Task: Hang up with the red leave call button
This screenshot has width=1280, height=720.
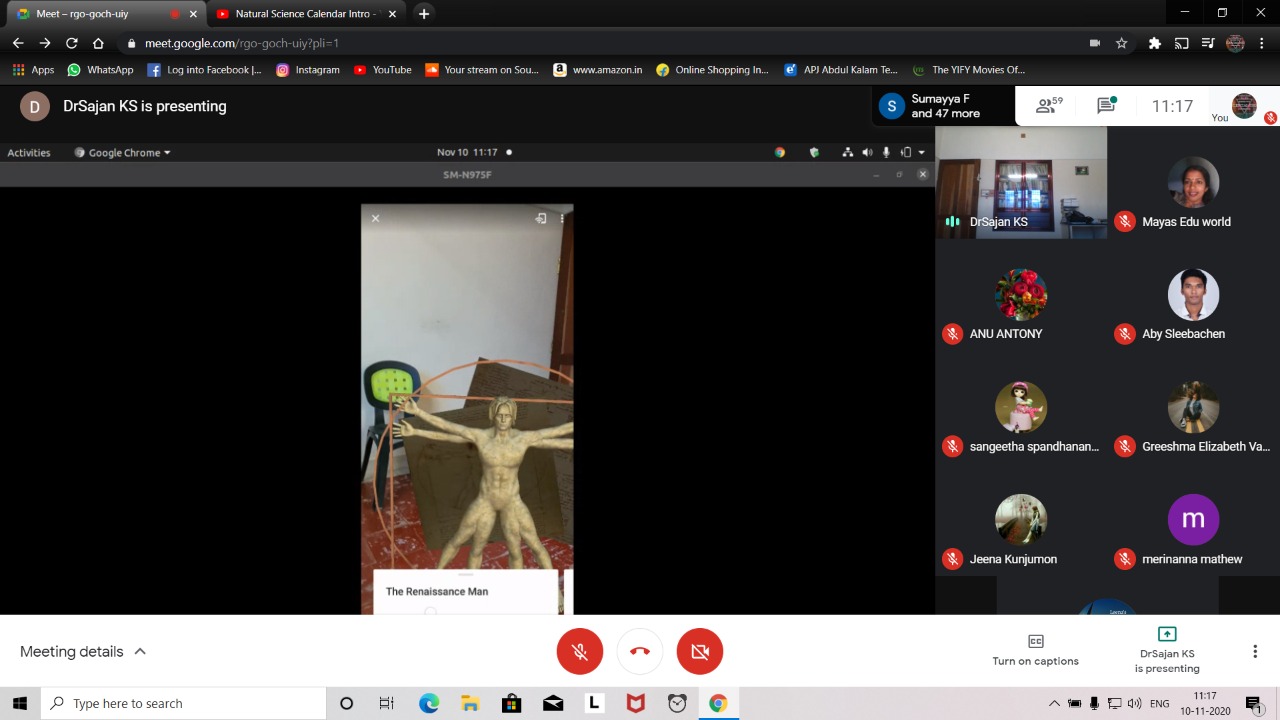Action: coord(640,651)
